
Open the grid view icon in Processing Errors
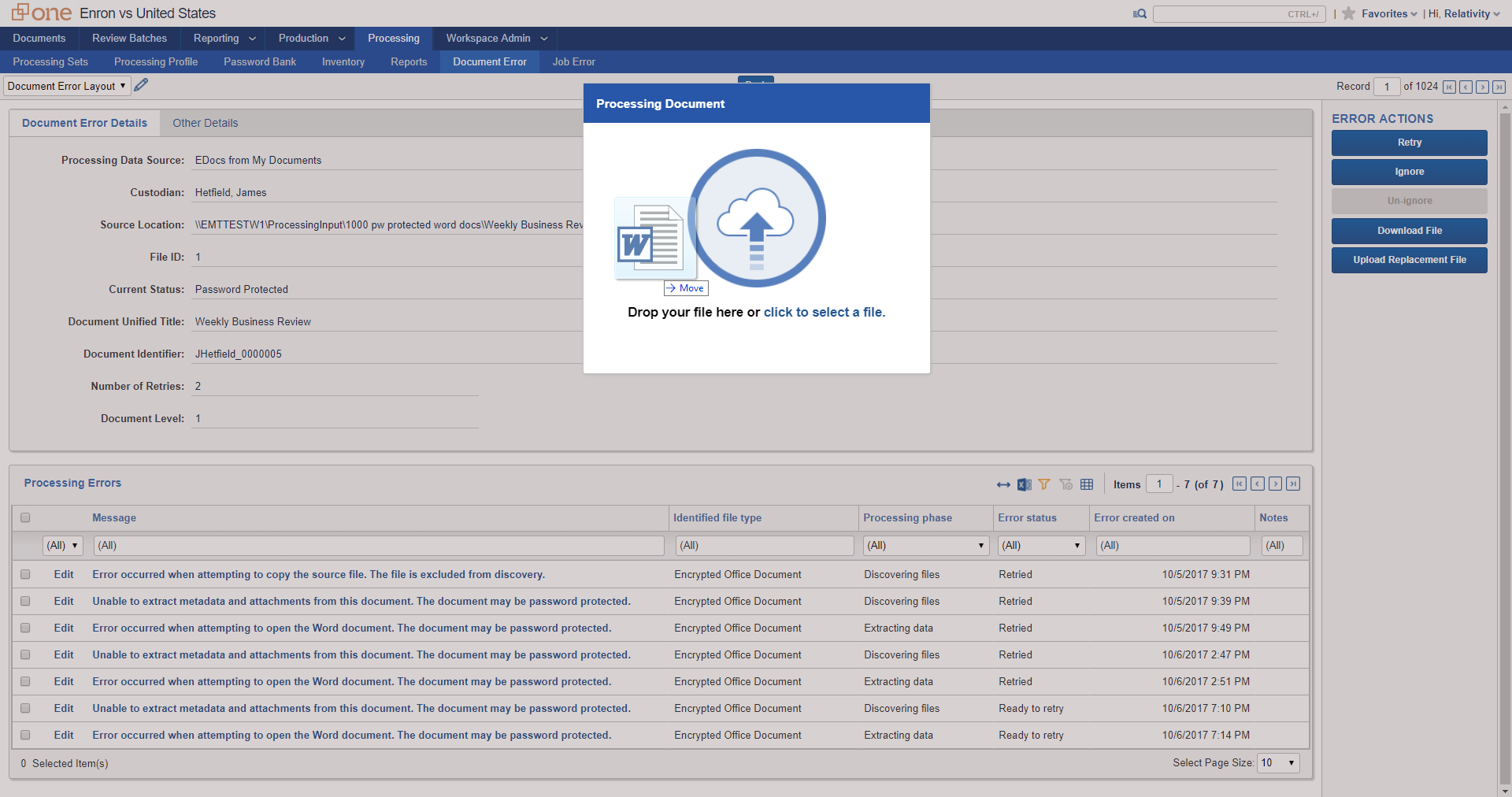[x=1087, y=484]
